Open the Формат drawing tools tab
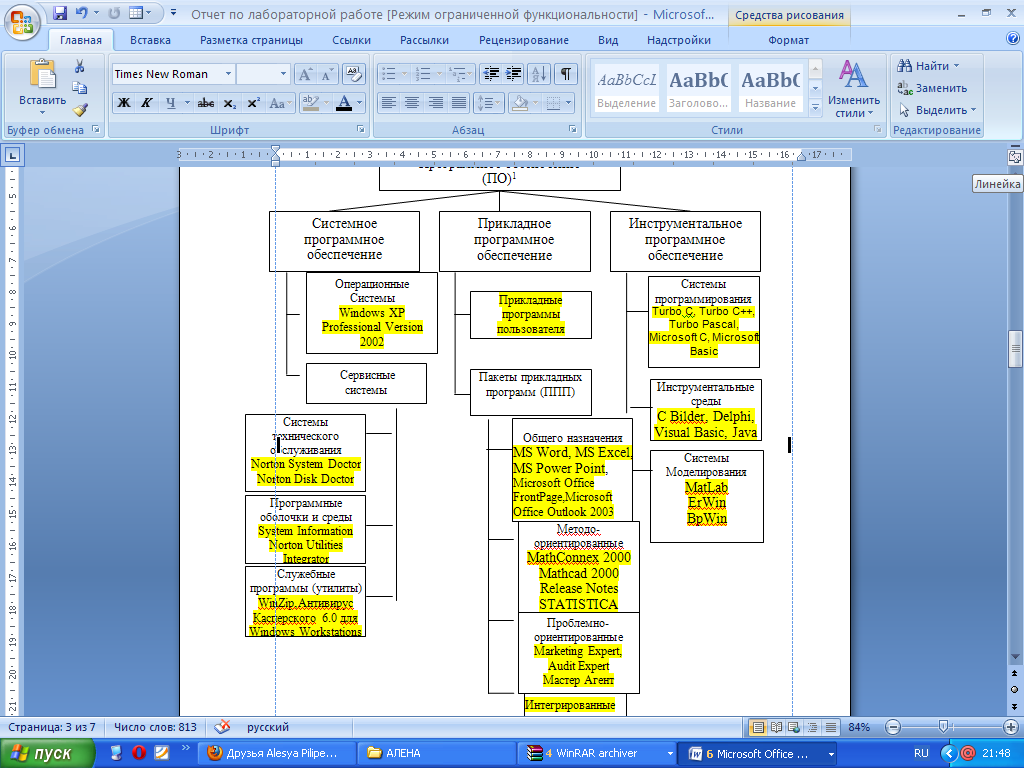Viewport: 1024px width, 768px height. pyautogui.click(x=788, y=40)
